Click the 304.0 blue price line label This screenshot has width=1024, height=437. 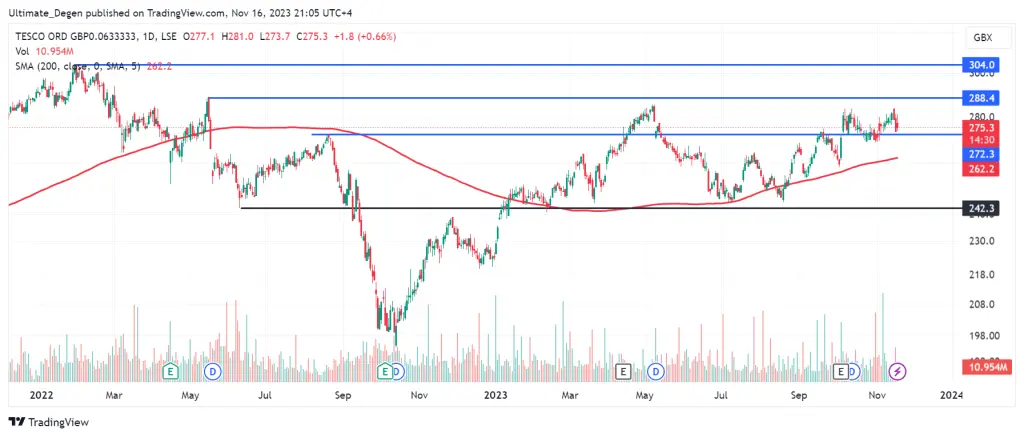[982, 65]
